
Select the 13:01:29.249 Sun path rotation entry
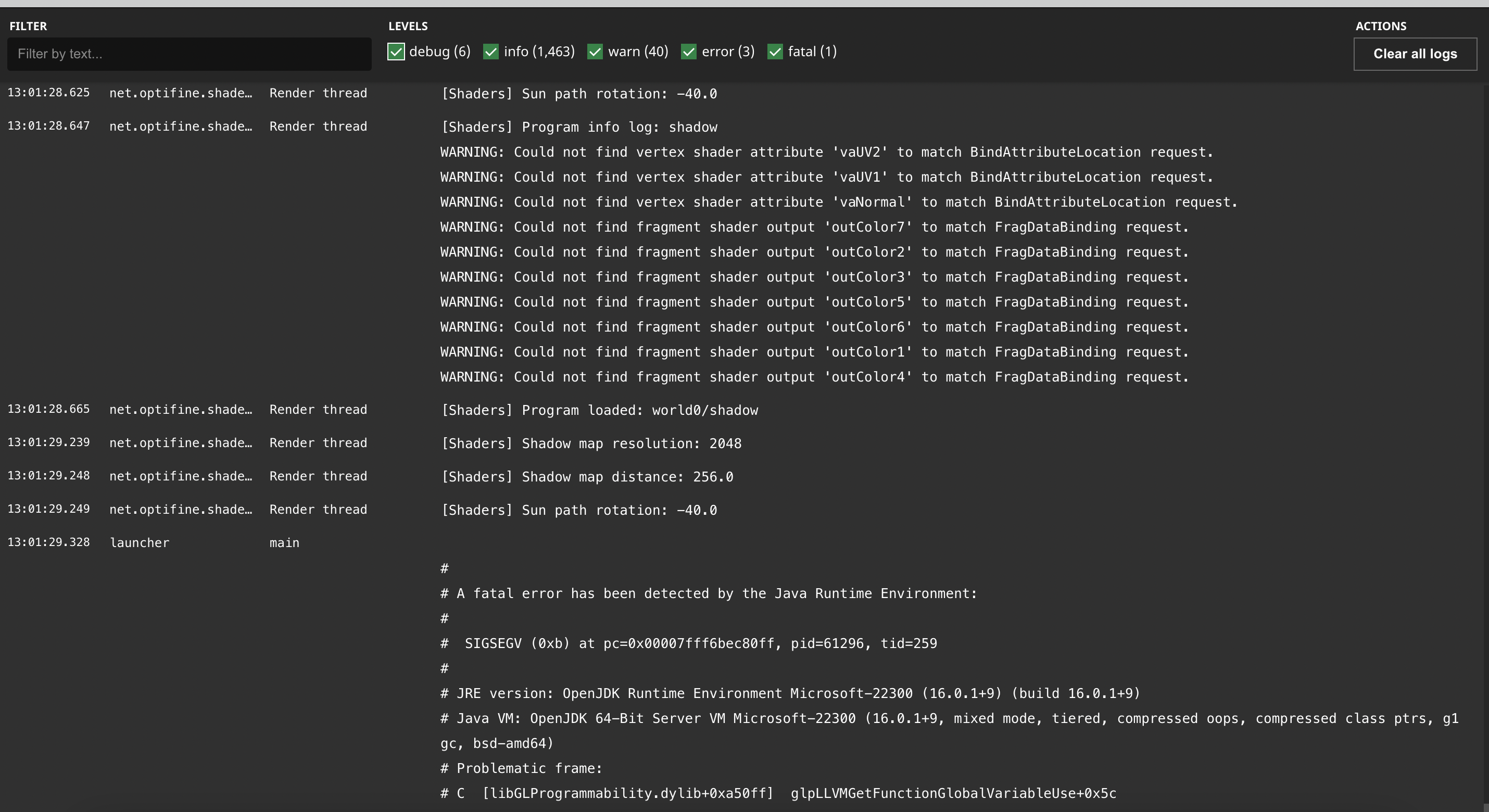(578, 510)
